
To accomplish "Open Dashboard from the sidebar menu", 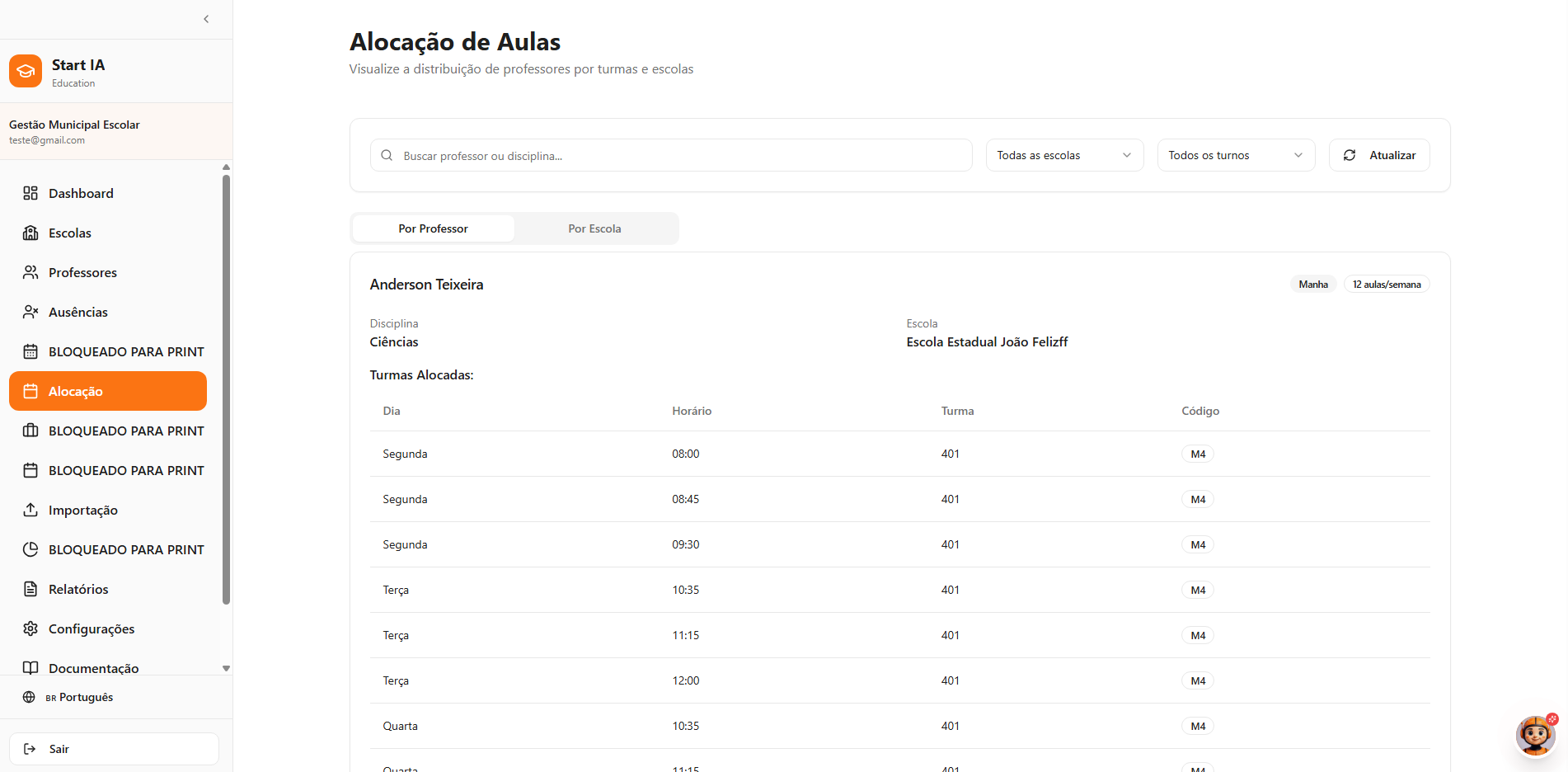I will coord(108,193).
